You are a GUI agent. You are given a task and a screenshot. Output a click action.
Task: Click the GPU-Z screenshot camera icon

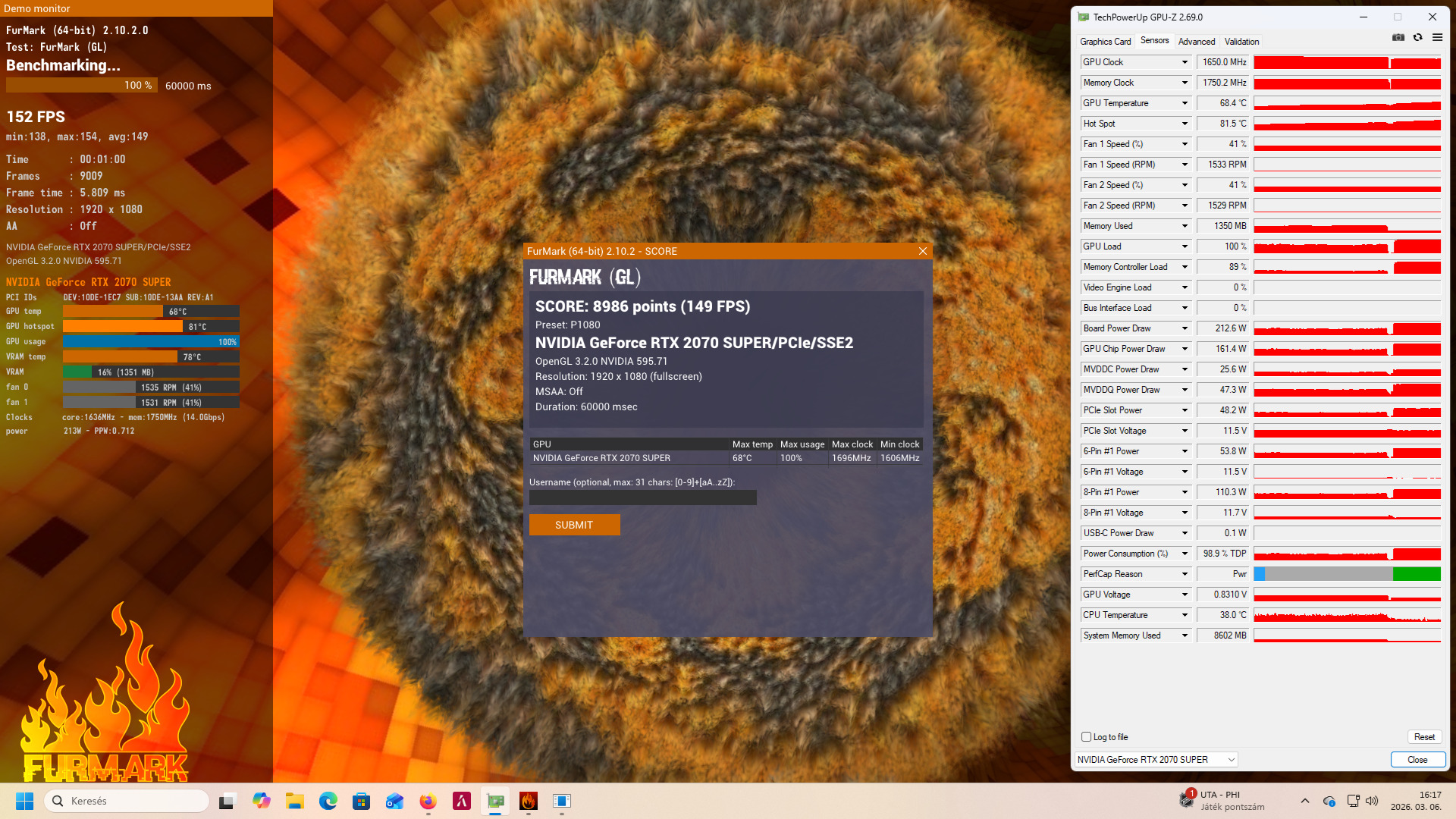[x=1398, y=37]
